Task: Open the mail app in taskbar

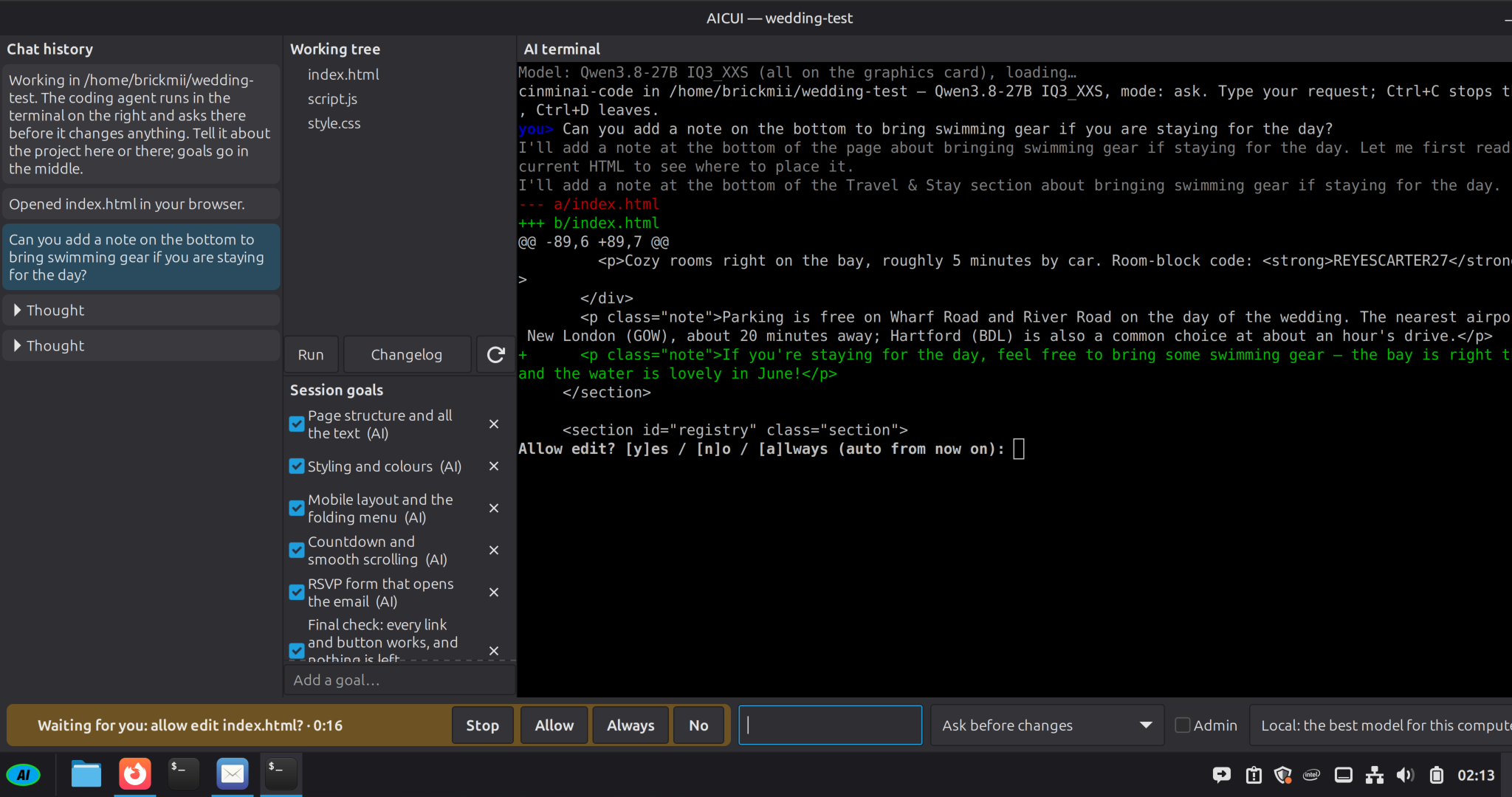Action: [233, 774]
